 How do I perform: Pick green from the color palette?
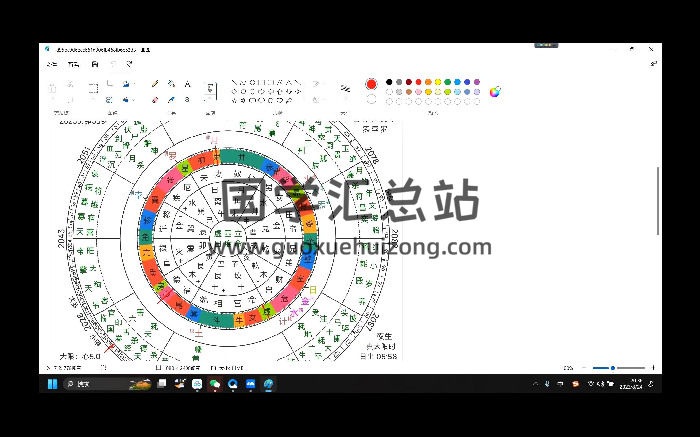point(447,82)
